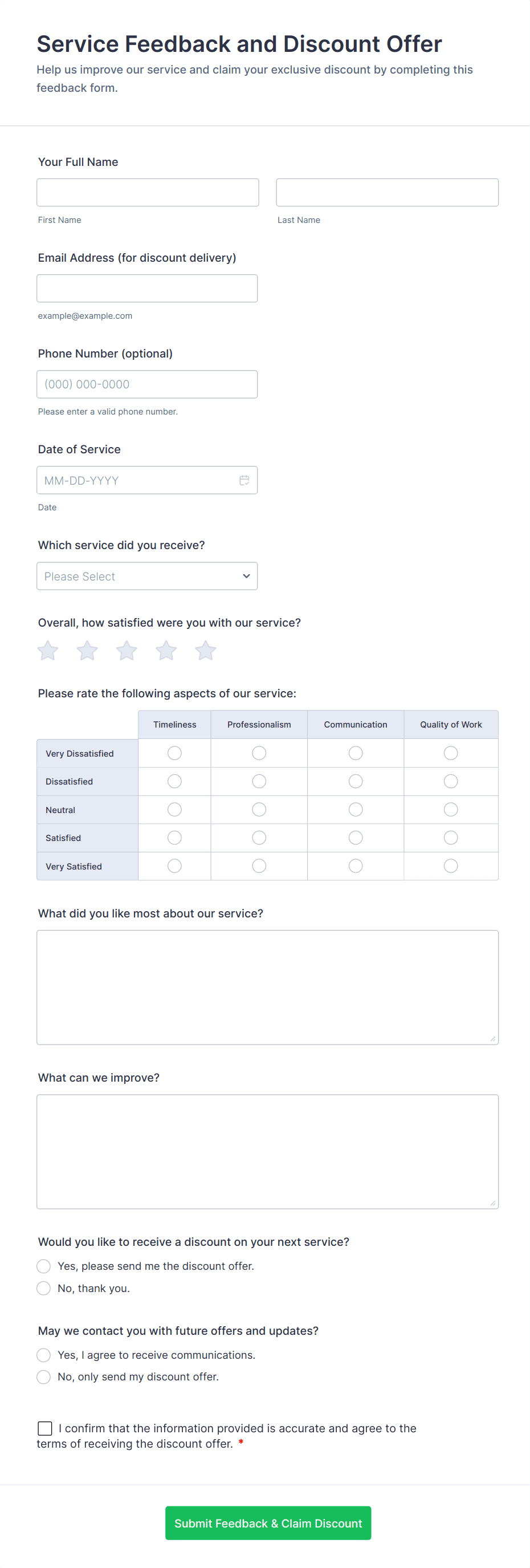Image resolution: width=530 pixels, height=1568 pixels.
Task: Select 'No, thank you.' discount option
Action: (44, 1288)
